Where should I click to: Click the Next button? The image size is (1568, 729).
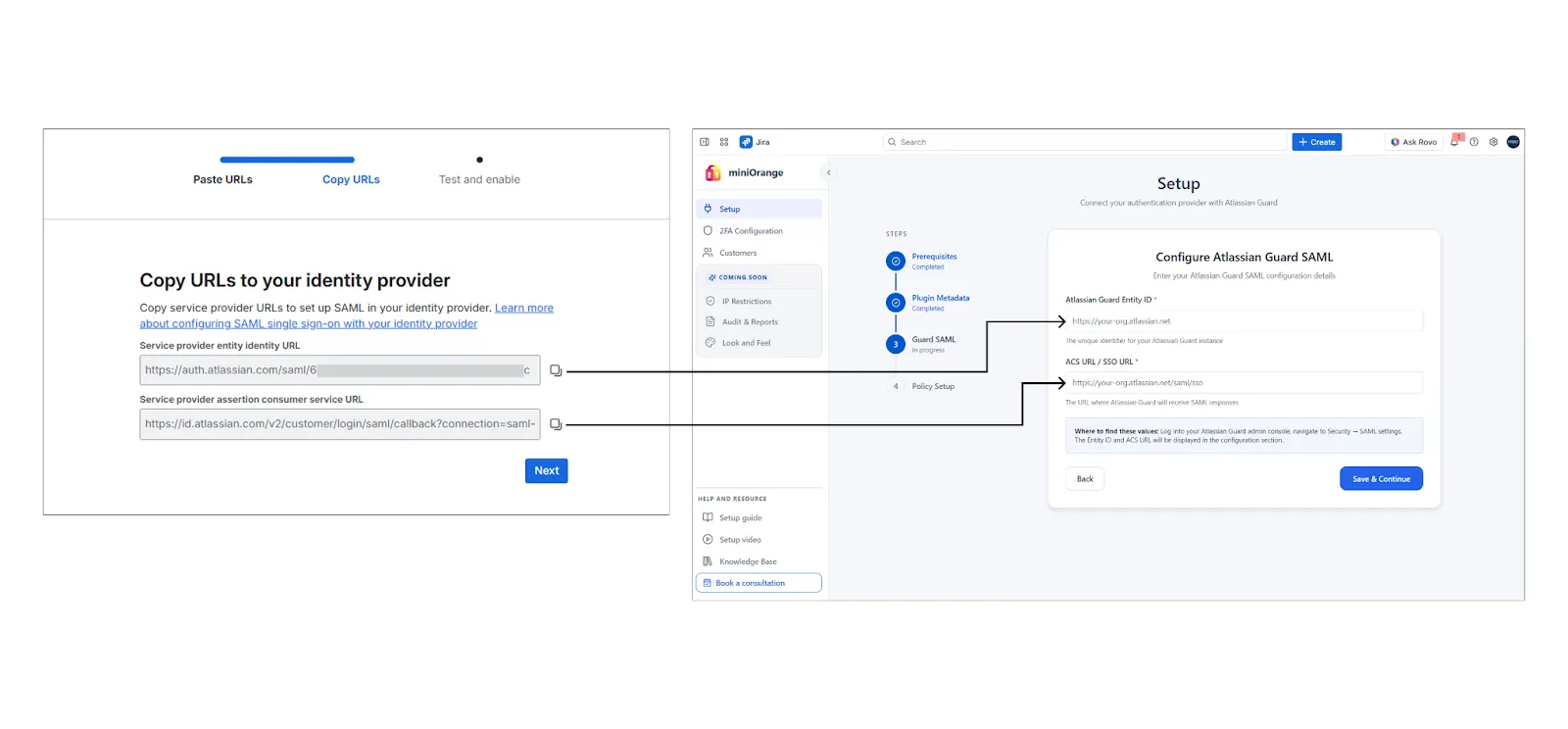[547, 471]
